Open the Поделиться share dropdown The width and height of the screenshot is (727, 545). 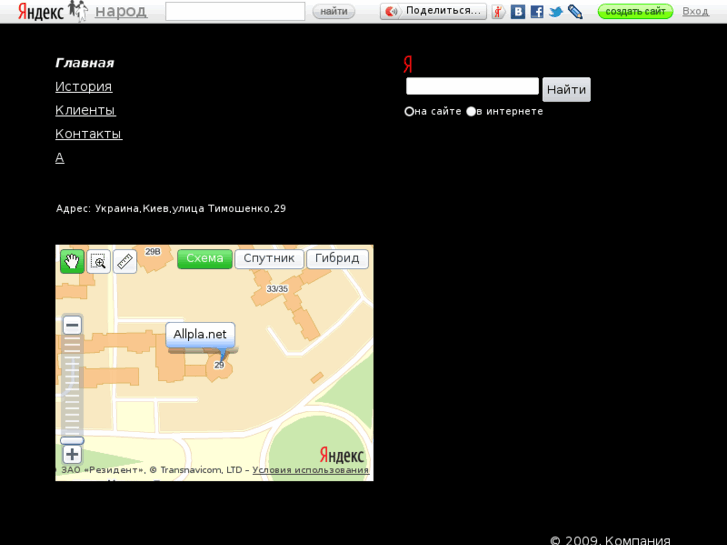click(x=433, y=11)
